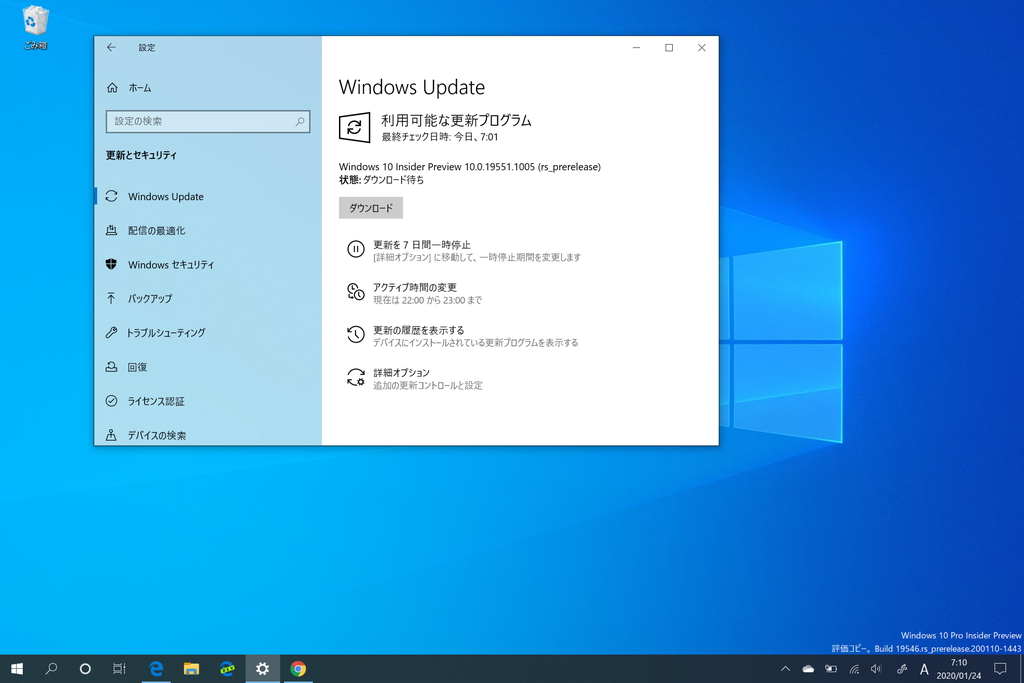Open Google Chrome from the taskbar
Image resolution: width=1024 pixels, height=683 pixels.
point(297,669)
